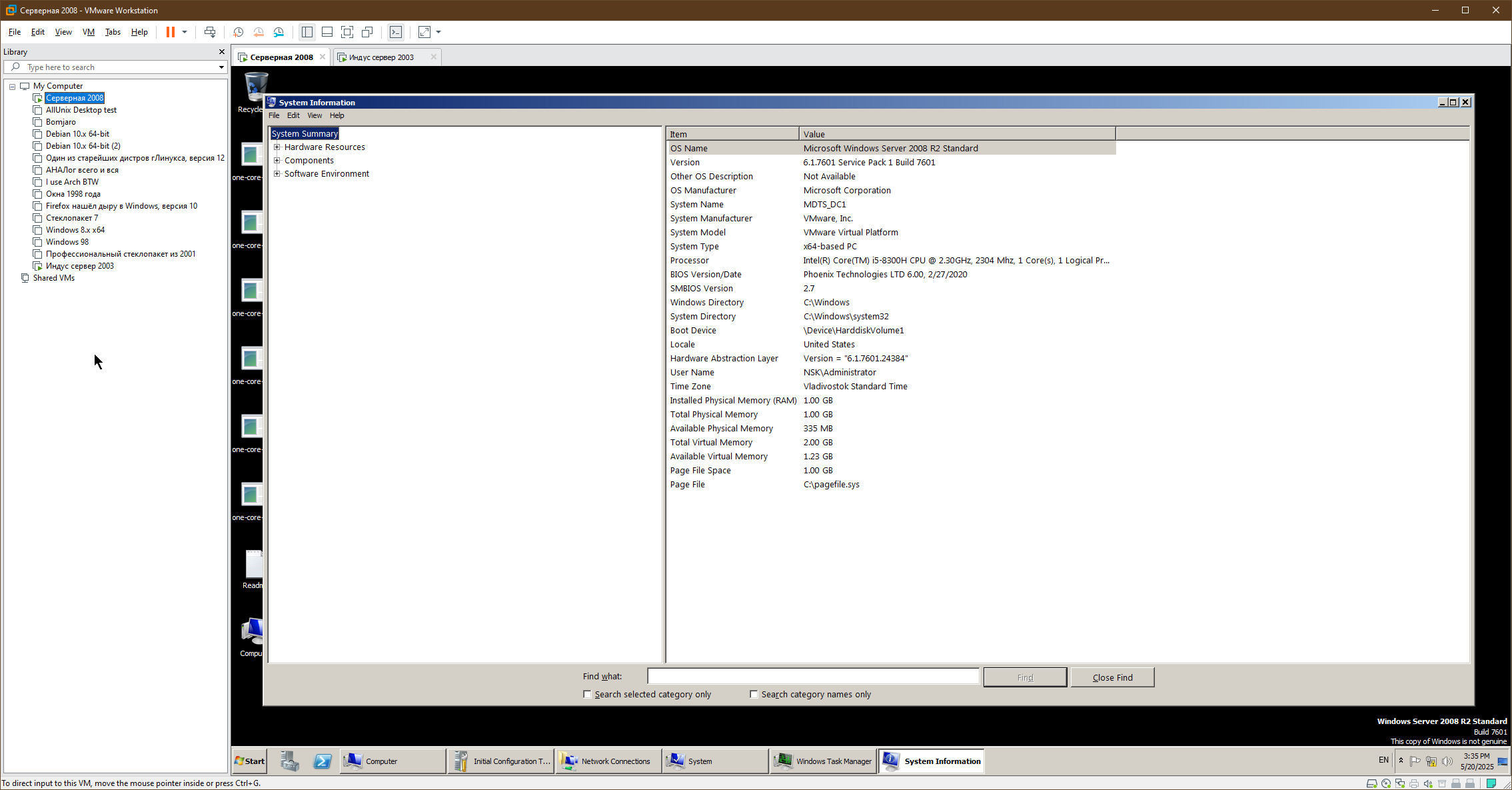Click the Unity mode overlapping windows icon

point(367,32)
